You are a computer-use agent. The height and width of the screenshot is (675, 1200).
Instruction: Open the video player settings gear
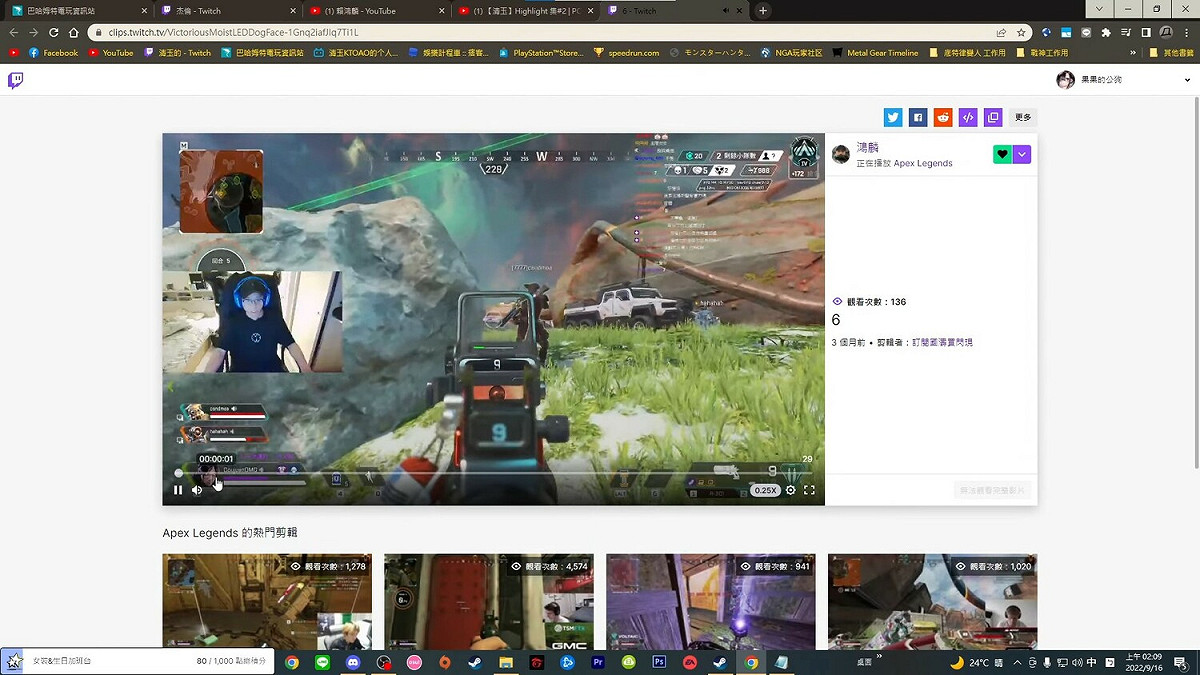791,490
